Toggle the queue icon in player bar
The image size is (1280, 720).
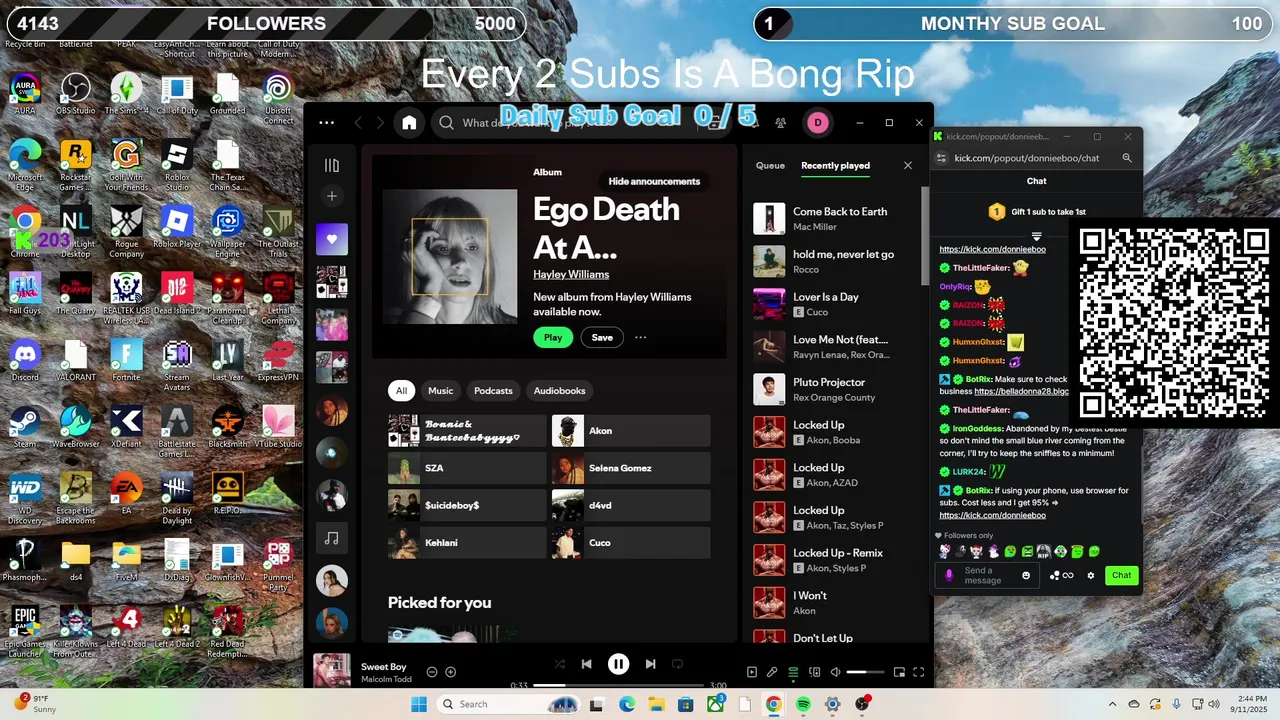(793, 672)
